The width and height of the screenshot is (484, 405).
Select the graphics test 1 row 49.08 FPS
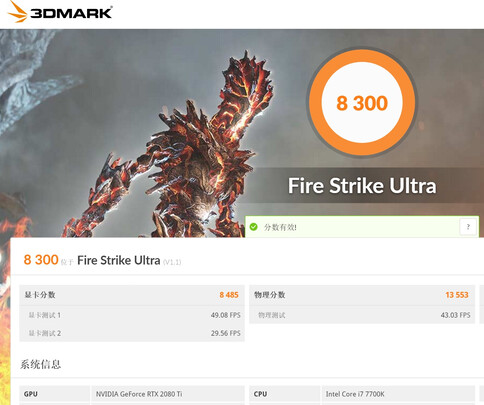pyautogui.click(x=132, y=315)
